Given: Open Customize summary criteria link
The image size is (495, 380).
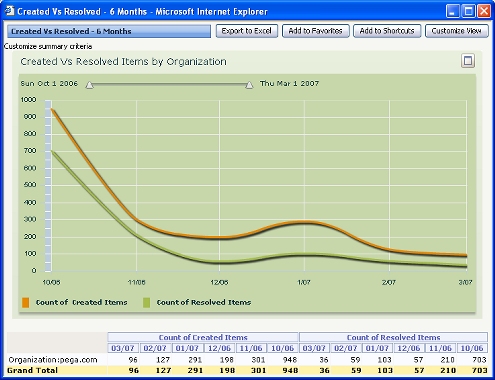Looking at the screenshot, I should pos(48,46).
